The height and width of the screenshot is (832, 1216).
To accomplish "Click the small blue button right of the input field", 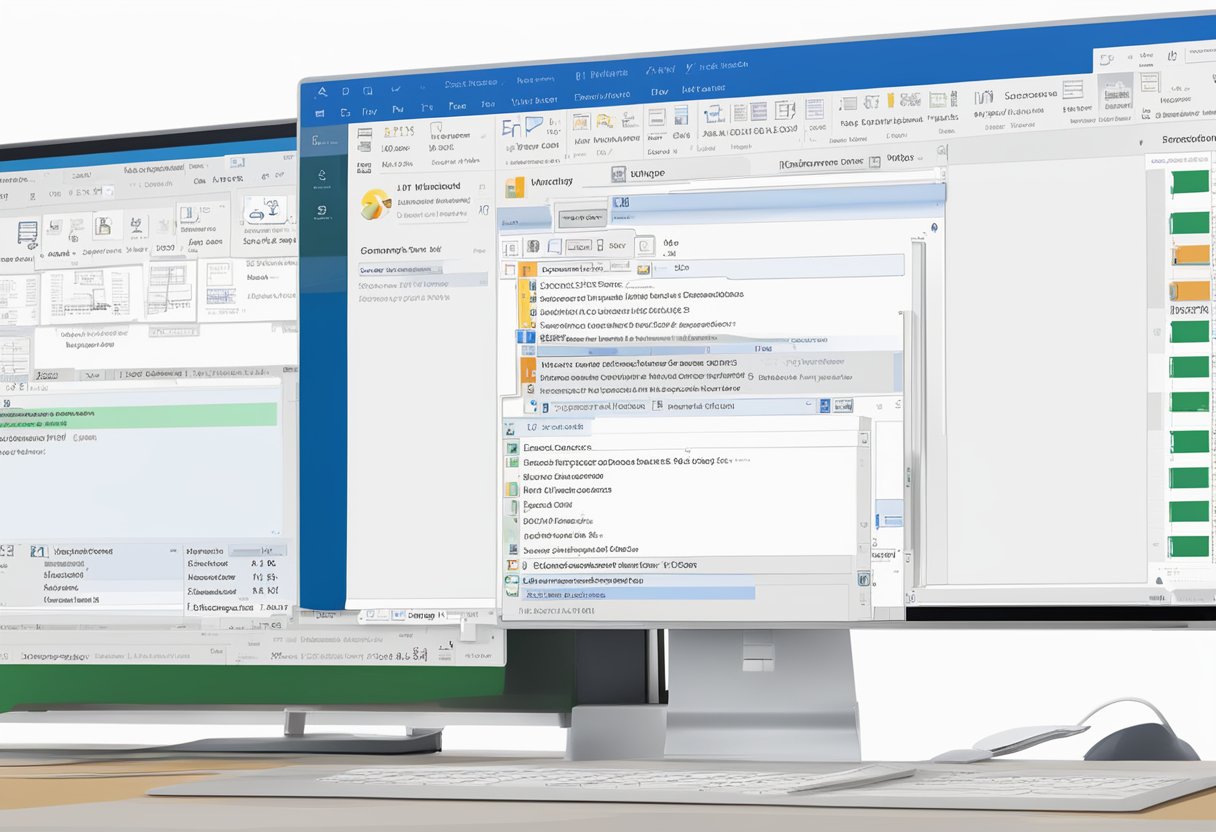I will [825, 405].
